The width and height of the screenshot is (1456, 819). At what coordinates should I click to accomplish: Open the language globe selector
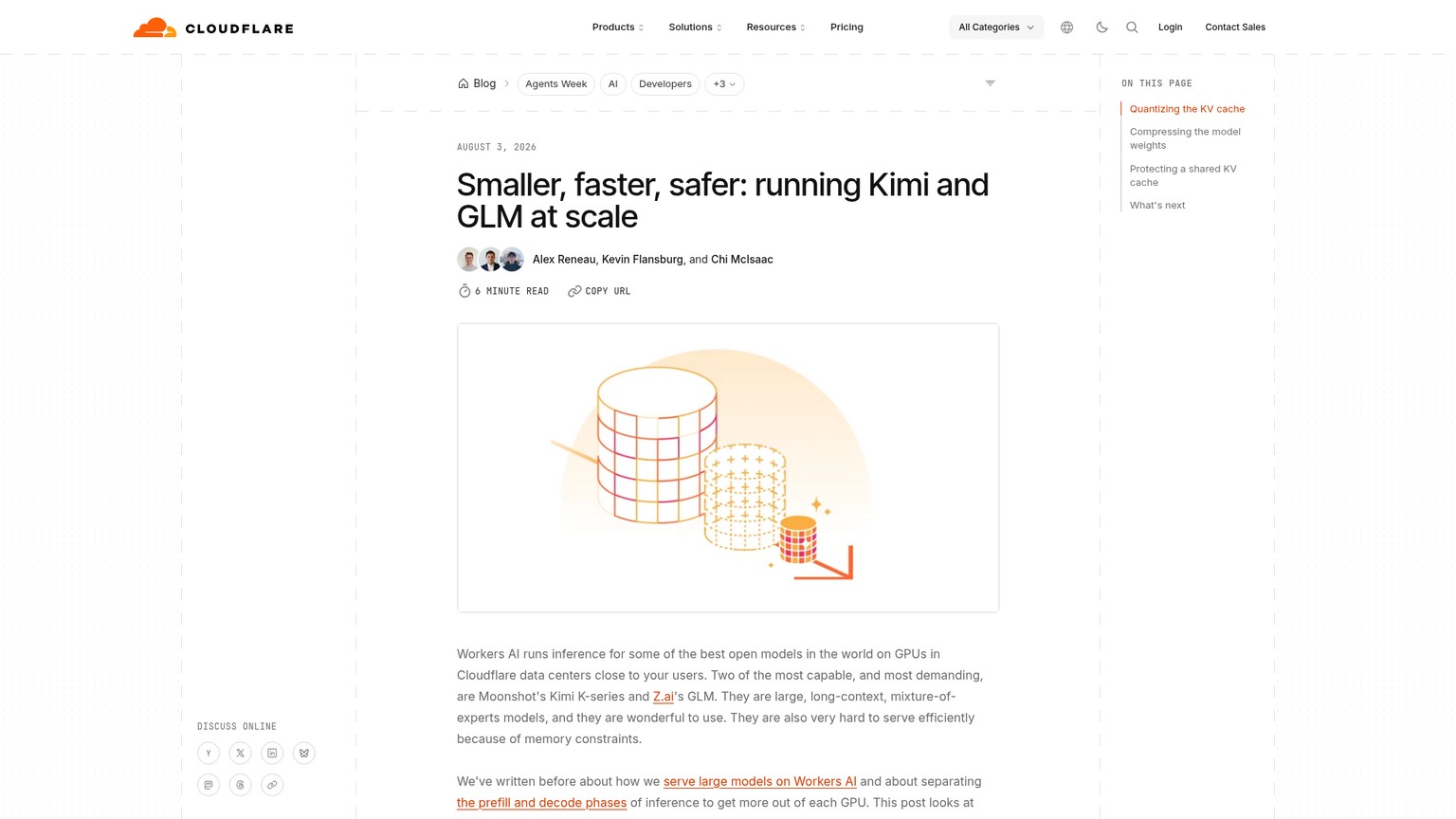tap(1066, 27)
